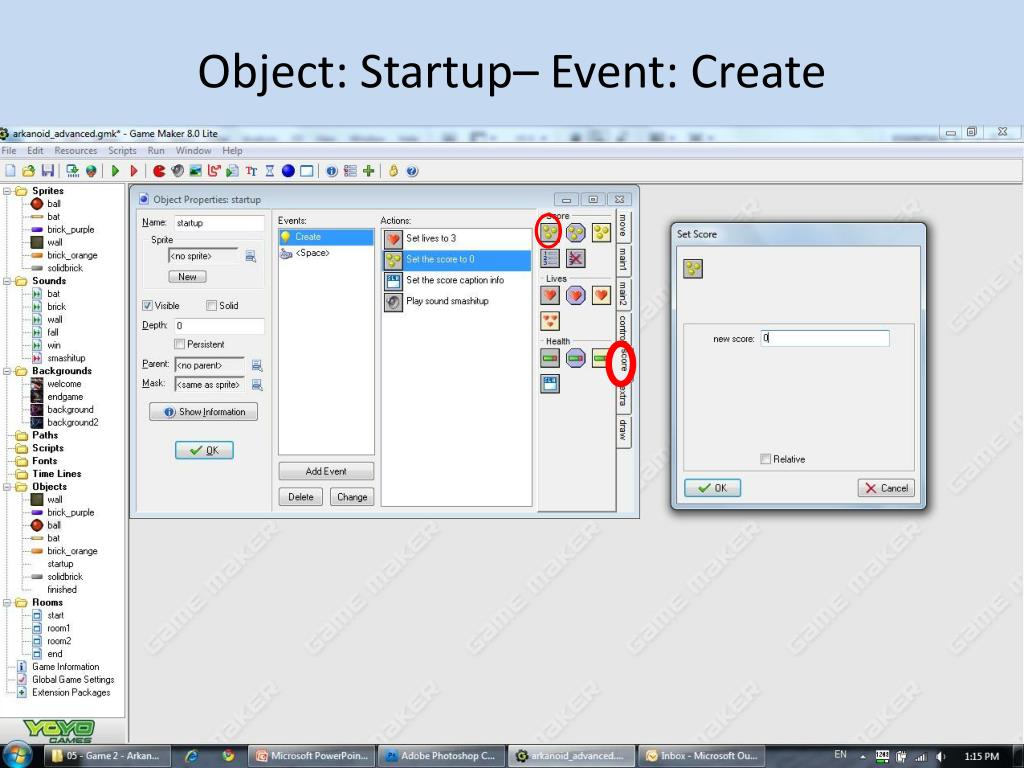Open the sprite selection menu icon
The image size is (1024, 768).
point(250,256)
